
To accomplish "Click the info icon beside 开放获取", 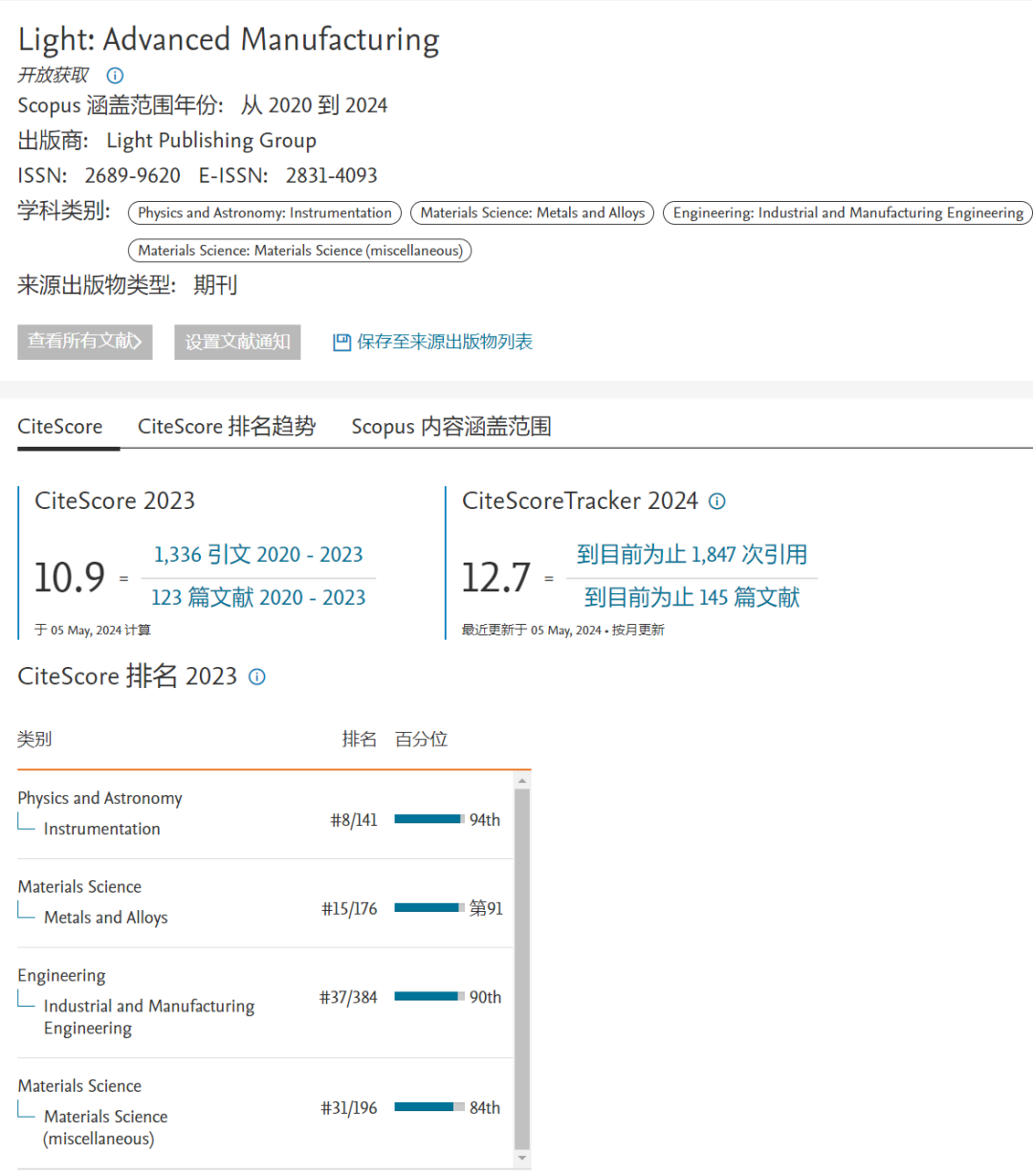I will tap(115, 76).
